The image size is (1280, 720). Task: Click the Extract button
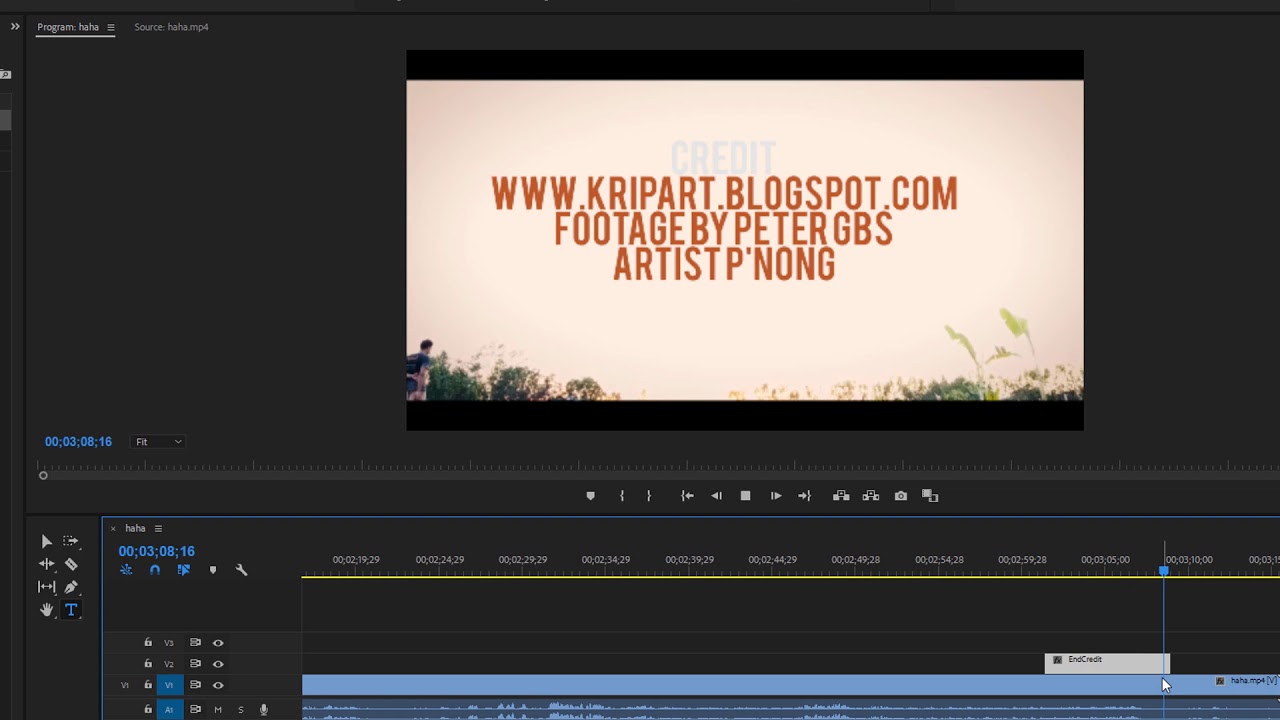pyautogui.click(x=871, y=496)
